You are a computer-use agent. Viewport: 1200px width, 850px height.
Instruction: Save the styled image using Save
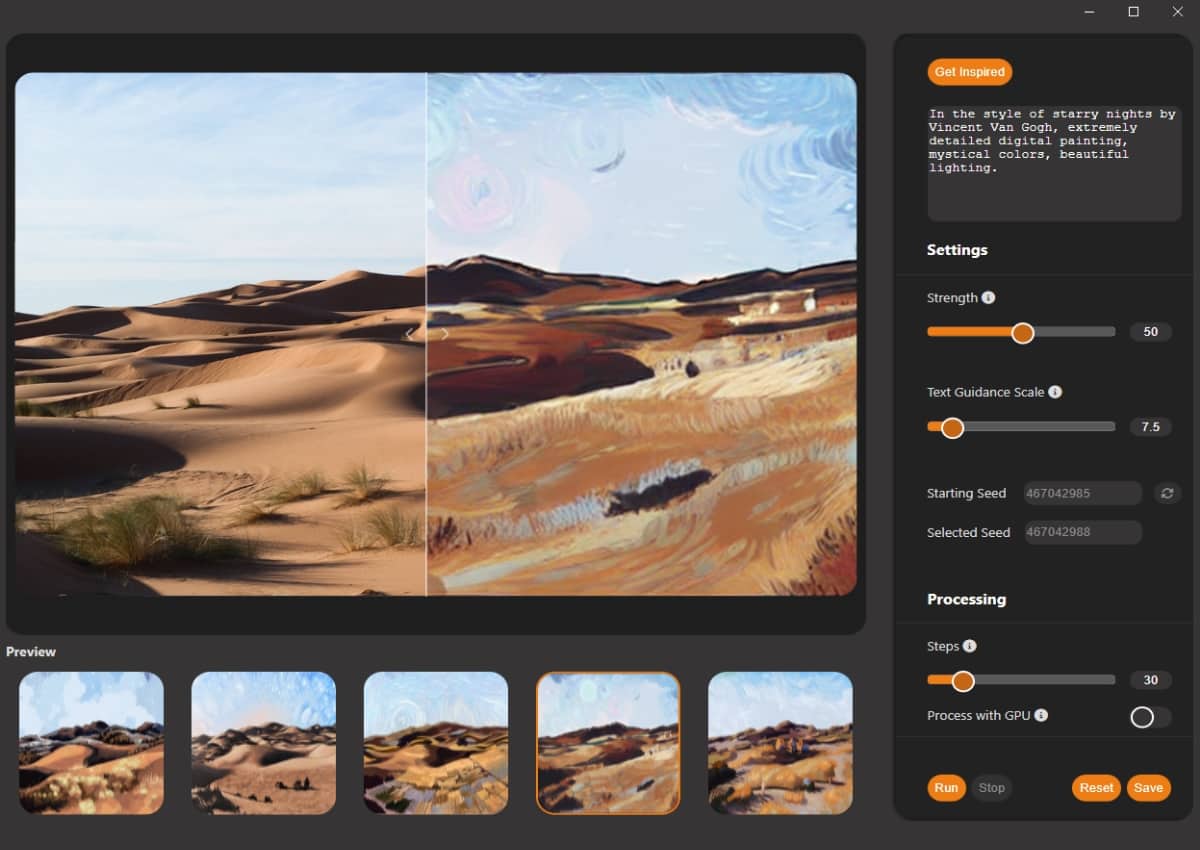[x=1147, y=788]
